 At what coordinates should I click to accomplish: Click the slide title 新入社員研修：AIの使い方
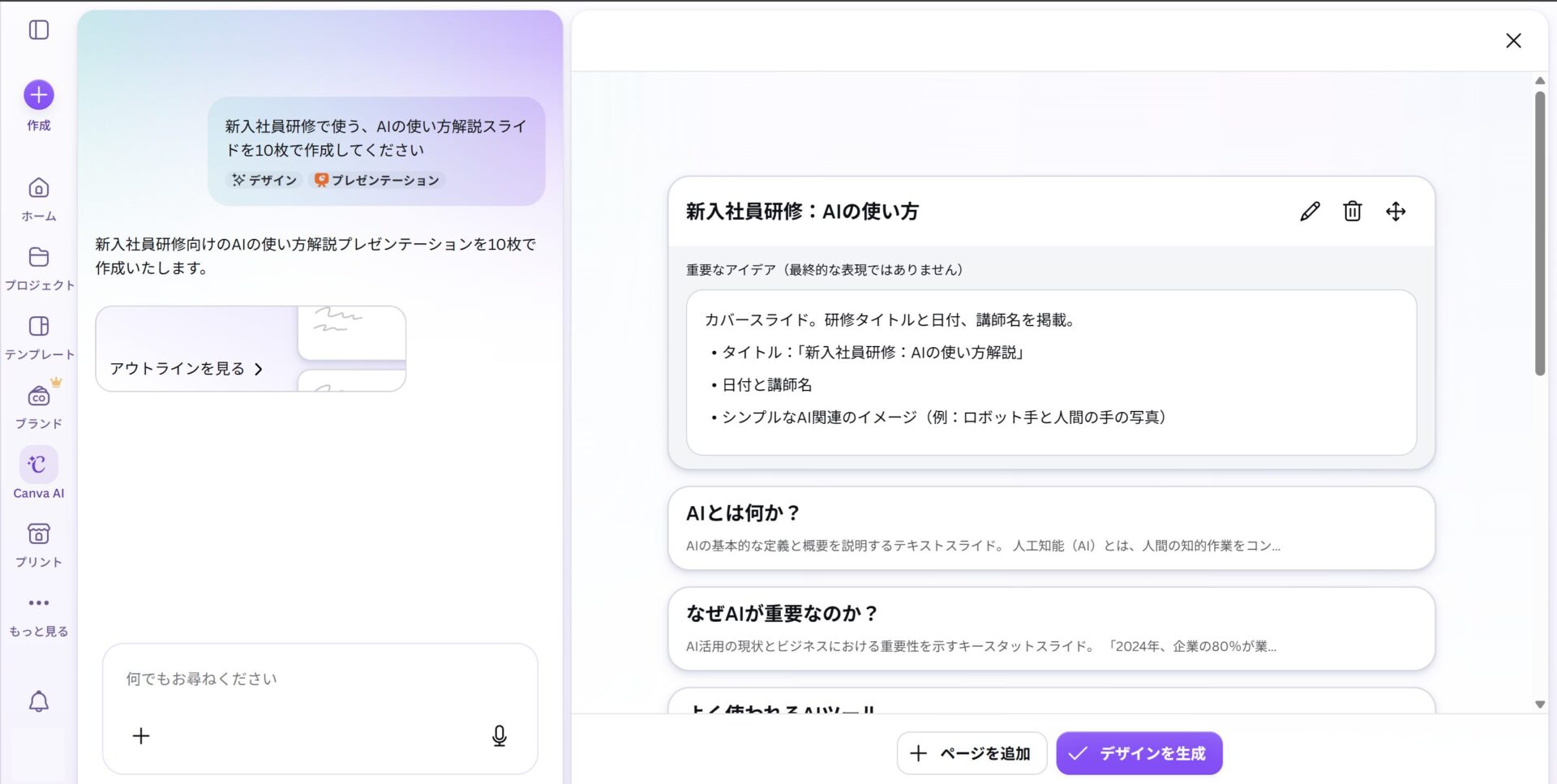click(802, 212)
